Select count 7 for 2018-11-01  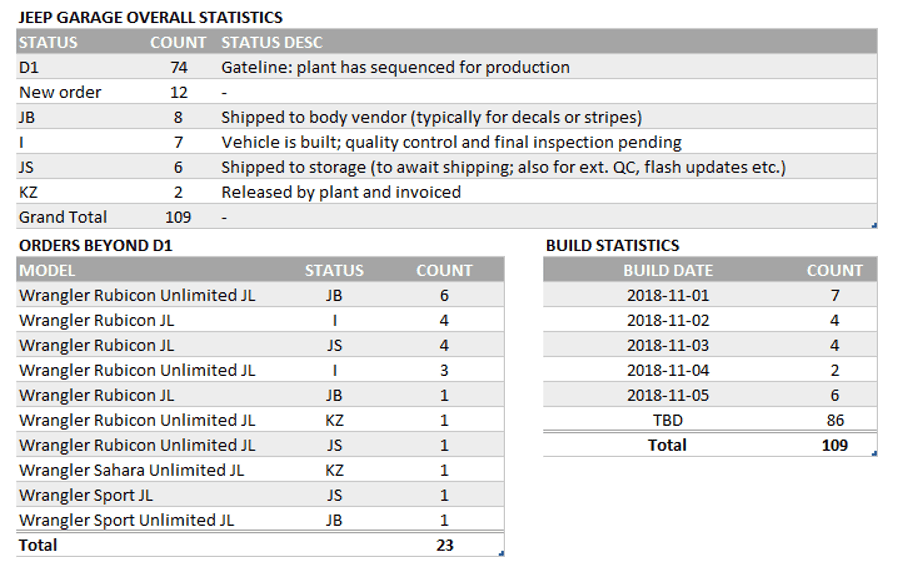coord(835,295)
